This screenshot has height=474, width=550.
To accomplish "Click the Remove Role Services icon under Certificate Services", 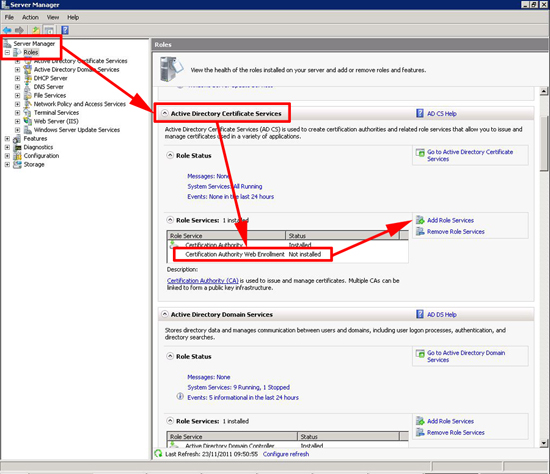I will click(x=420, y=231).
